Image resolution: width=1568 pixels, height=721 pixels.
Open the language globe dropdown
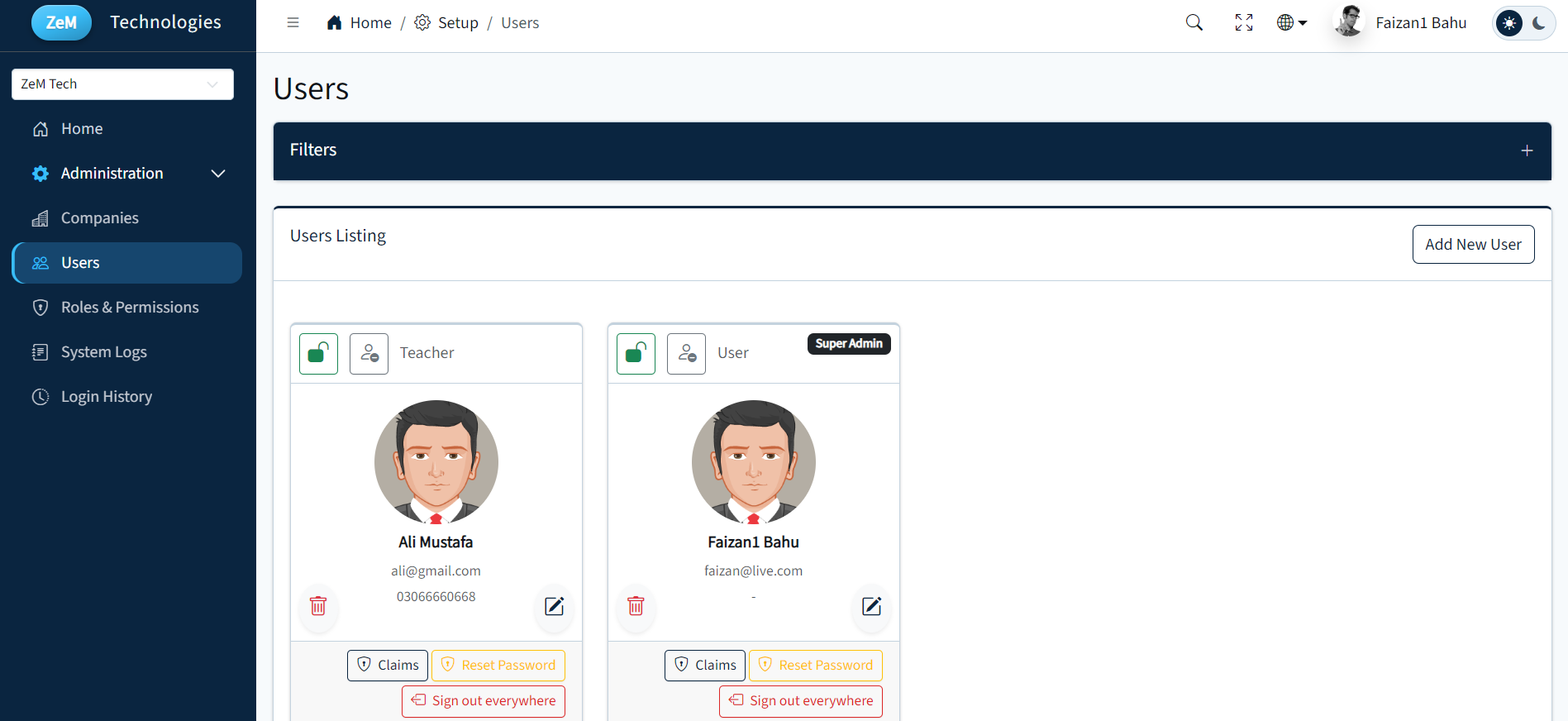(x=1292, y=22)
